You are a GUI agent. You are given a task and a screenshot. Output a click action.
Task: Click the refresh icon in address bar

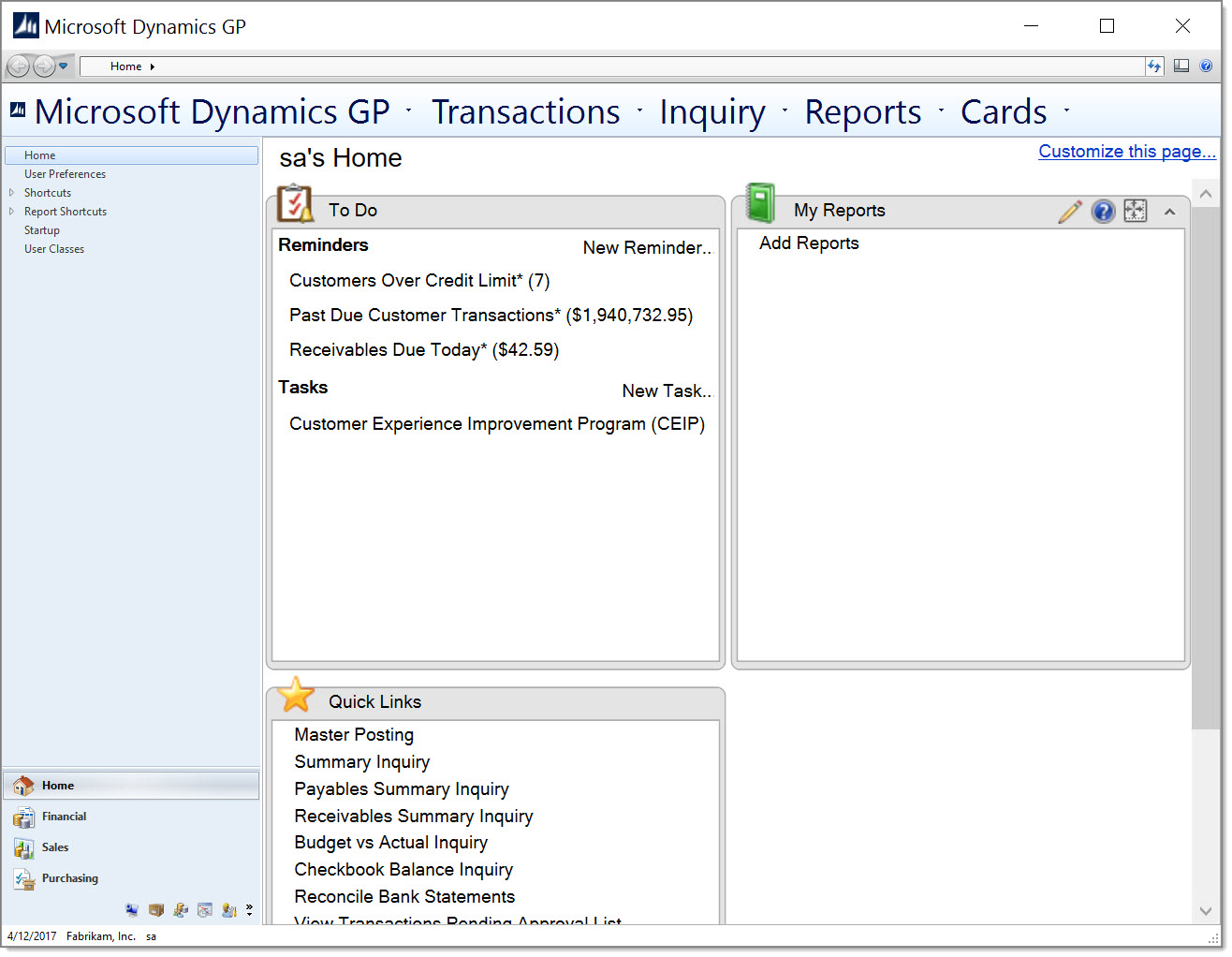[1154, 66]
